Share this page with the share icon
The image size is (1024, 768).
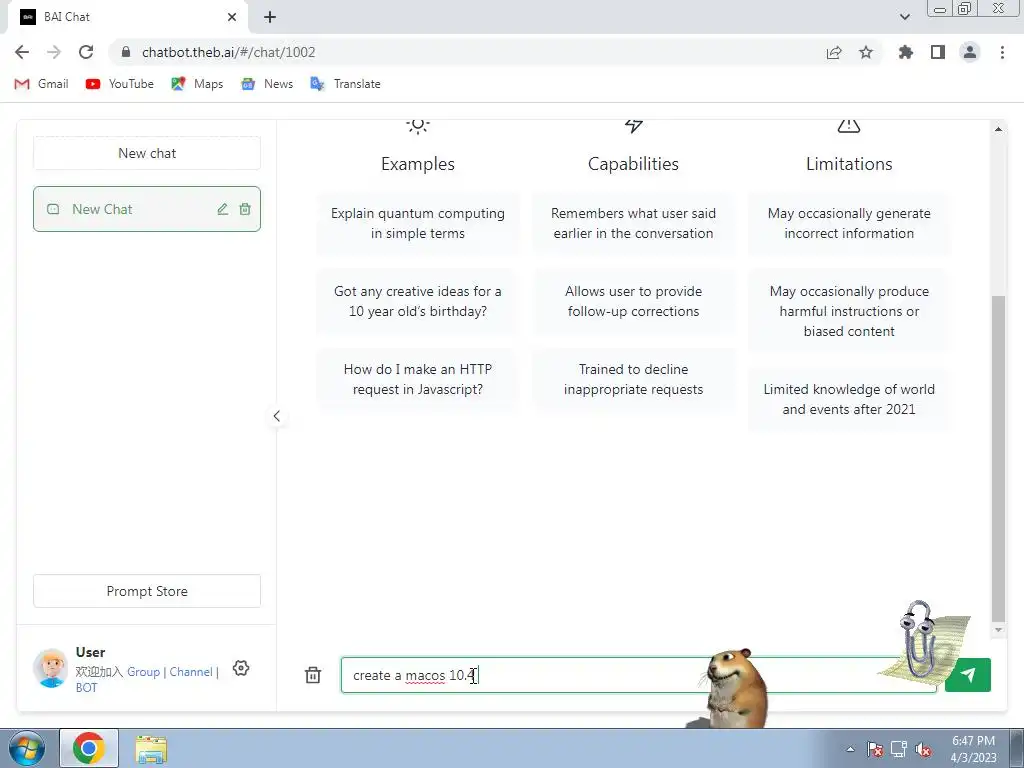pos(834,52)
